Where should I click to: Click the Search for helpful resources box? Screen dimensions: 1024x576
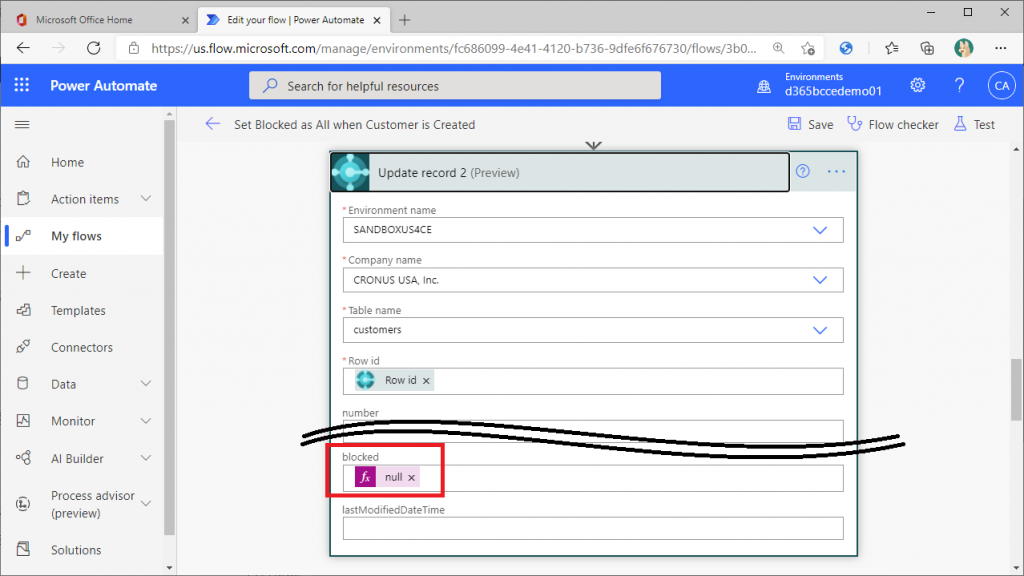coord(455,86)
